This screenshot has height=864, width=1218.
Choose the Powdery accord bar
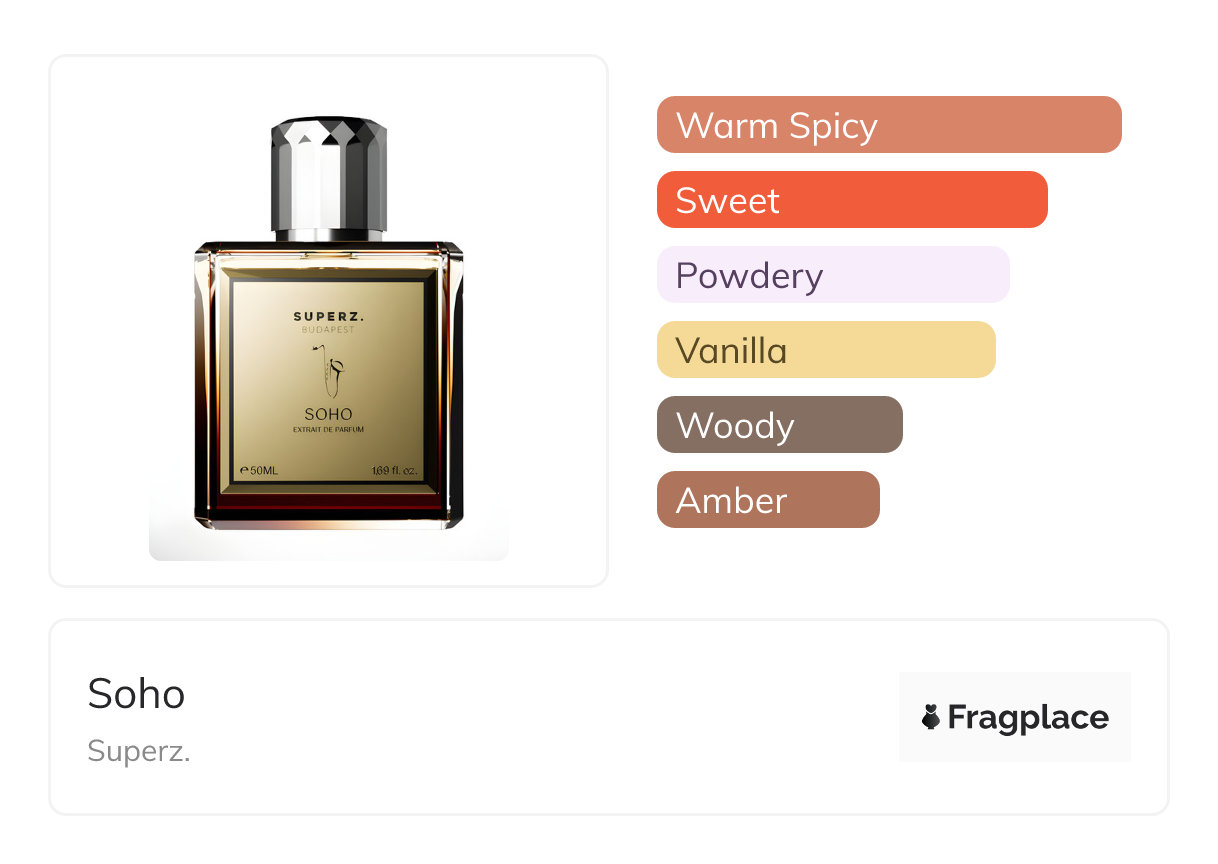(x=833, y=275)
